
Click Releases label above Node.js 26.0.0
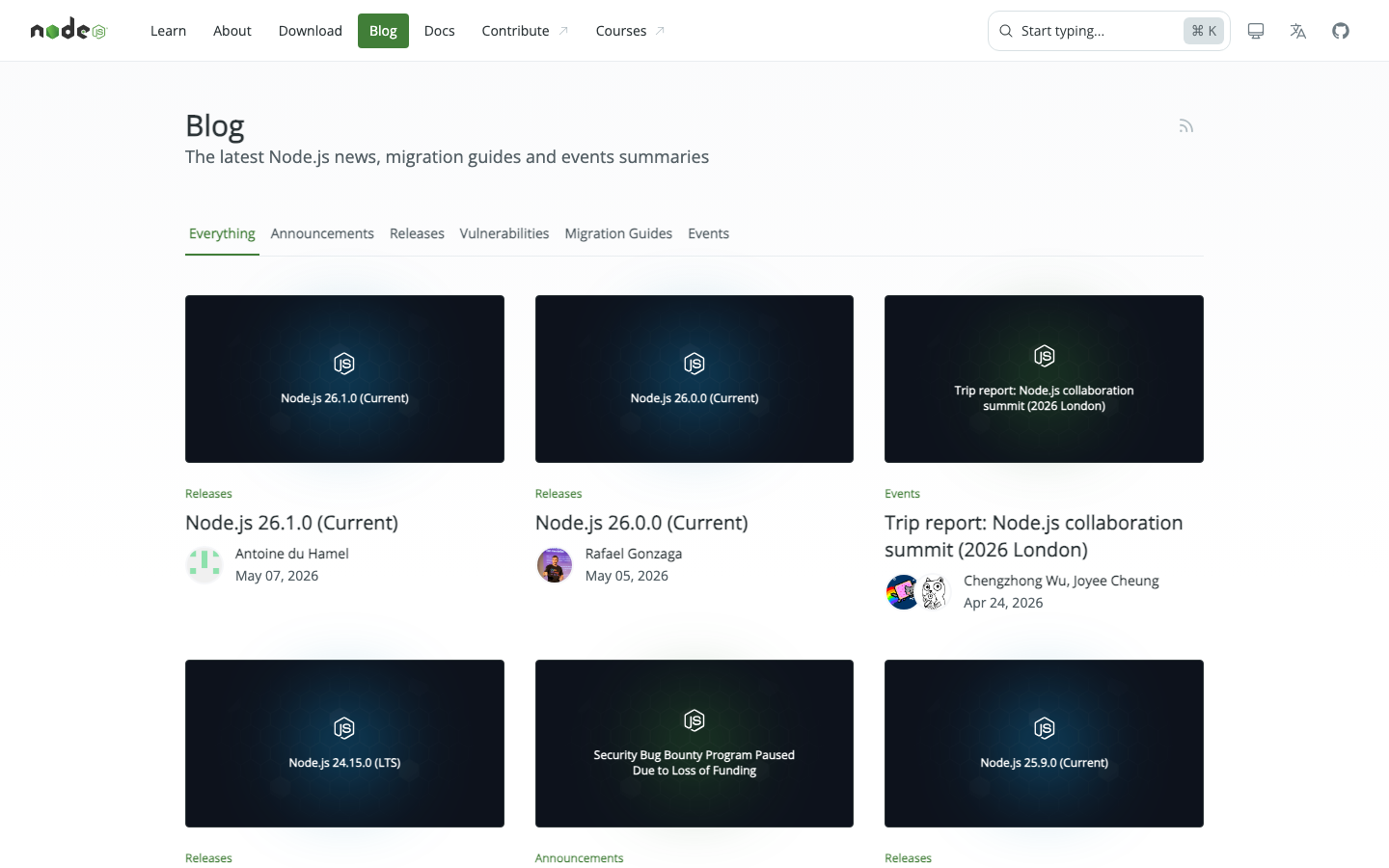tap(558, 494)
